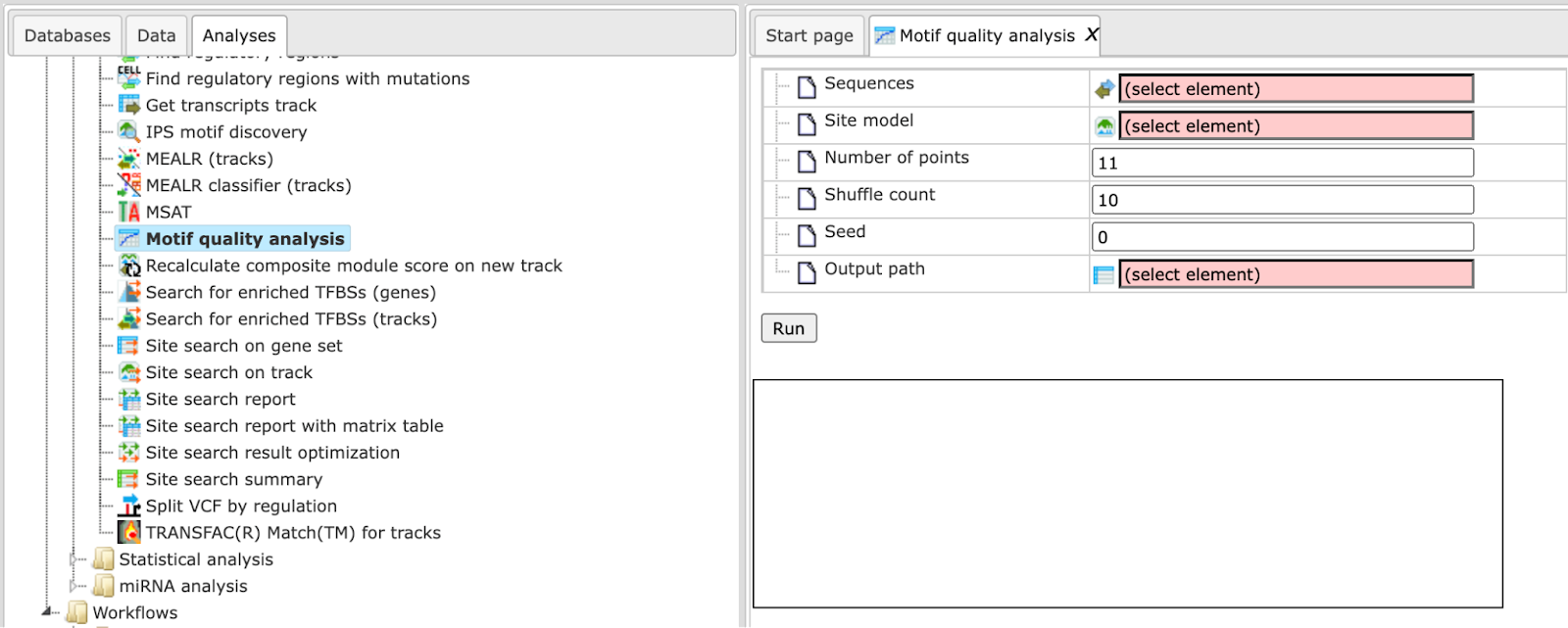The height and width of the screenshot is (628, 1568).
Task: Click the Site model picker icon
Action: [x=1104, y=126]
